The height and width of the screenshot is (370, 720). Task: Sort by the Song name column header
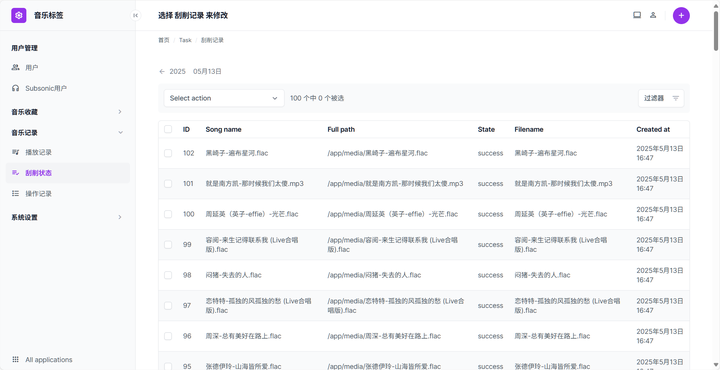(224, 129)
